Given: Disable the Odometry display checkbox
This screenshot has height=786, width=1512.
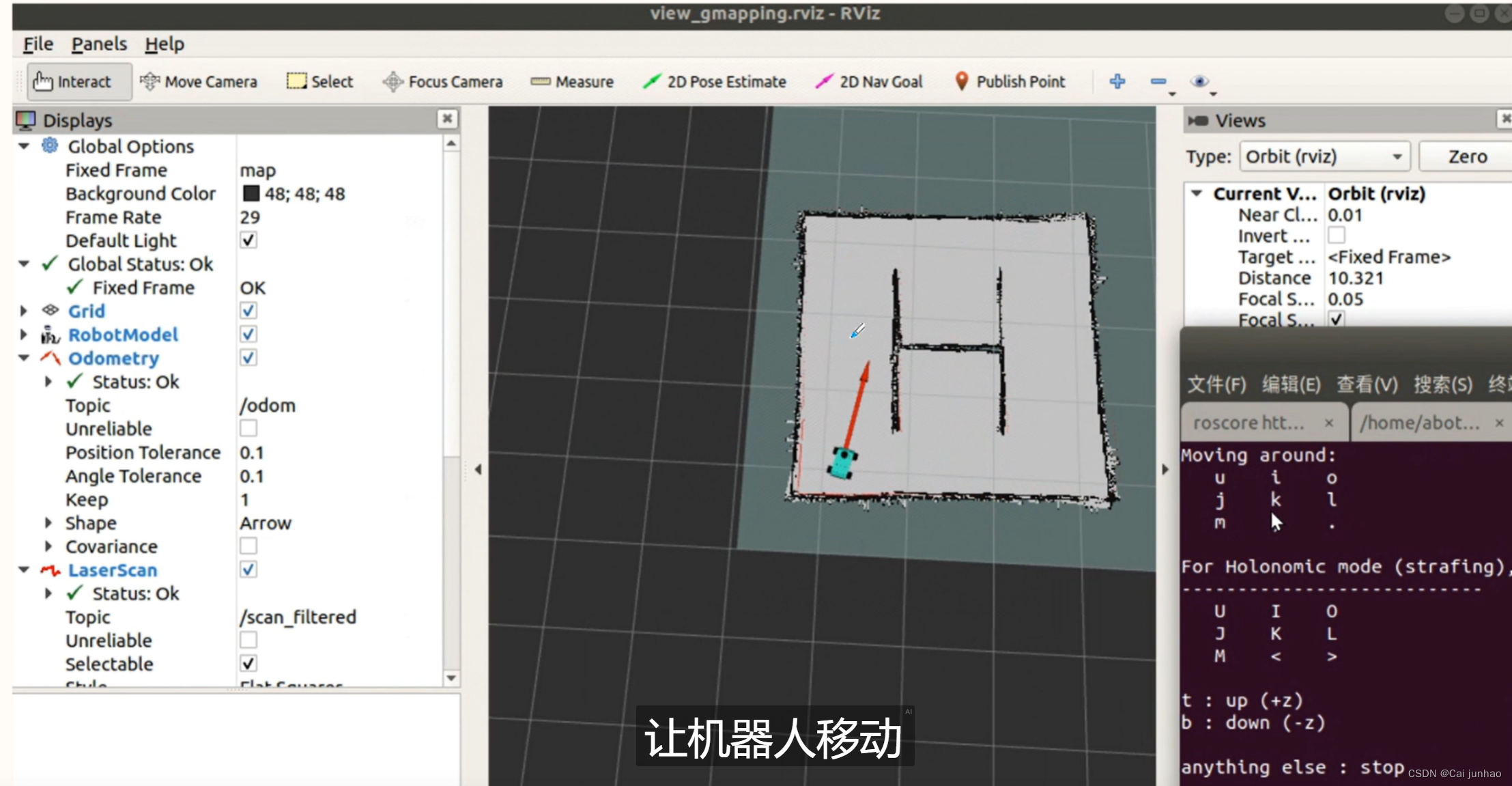Looking at the screenshot, I should click(248, 358).
